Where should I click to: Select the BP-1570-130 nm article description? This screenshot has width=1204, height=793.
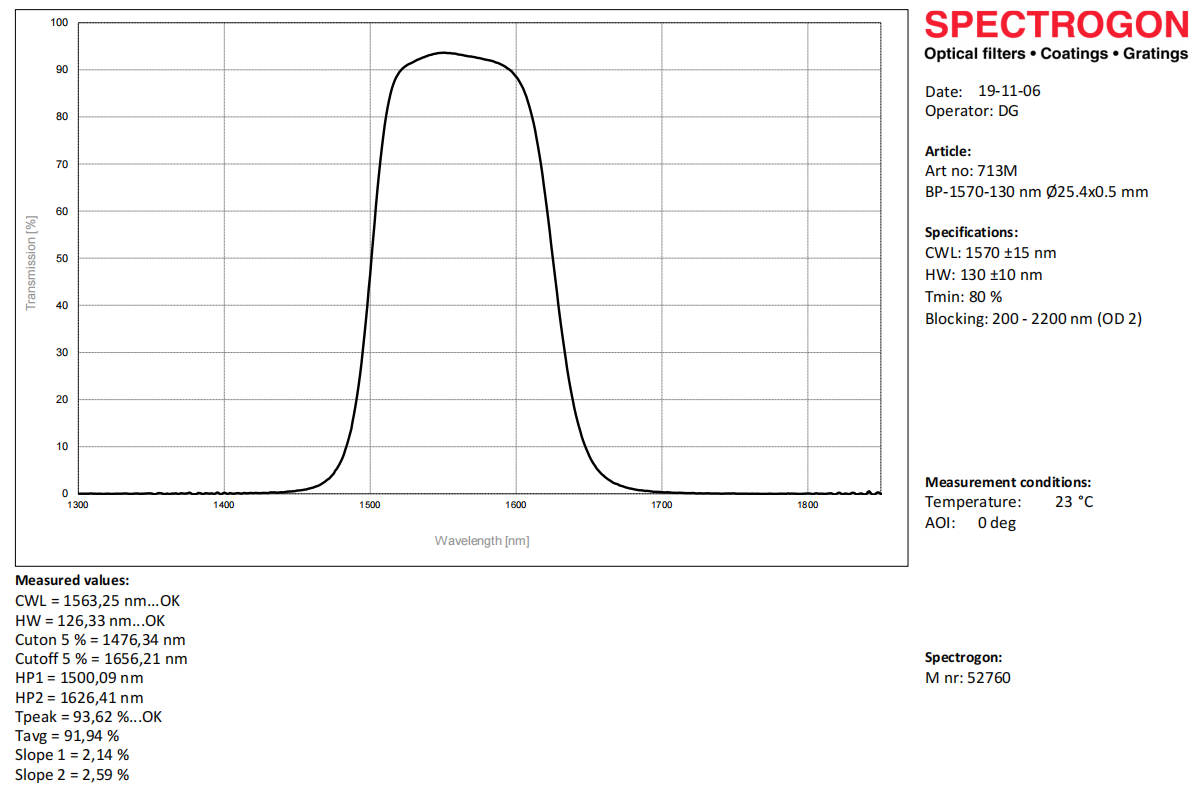pos(1036,191)
